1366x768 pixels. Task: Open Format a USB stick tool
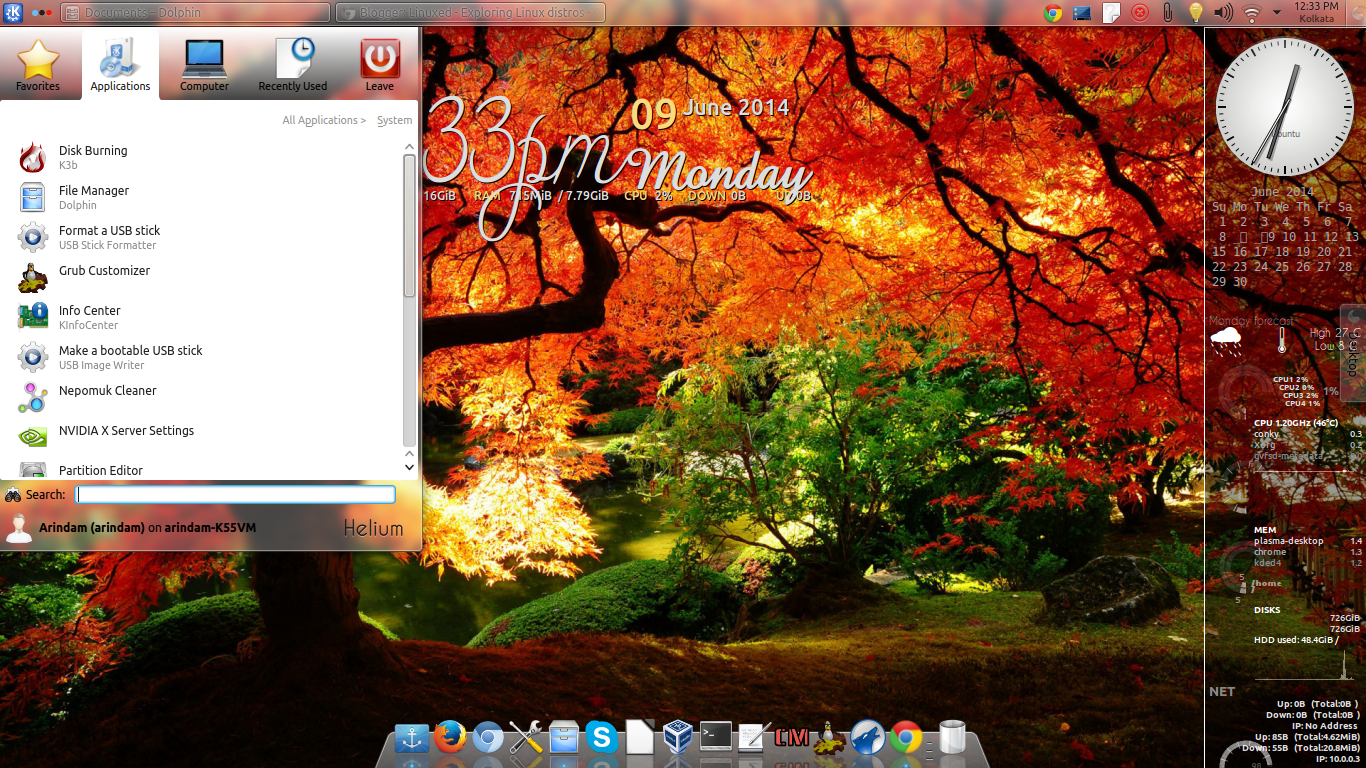point(208,237)
